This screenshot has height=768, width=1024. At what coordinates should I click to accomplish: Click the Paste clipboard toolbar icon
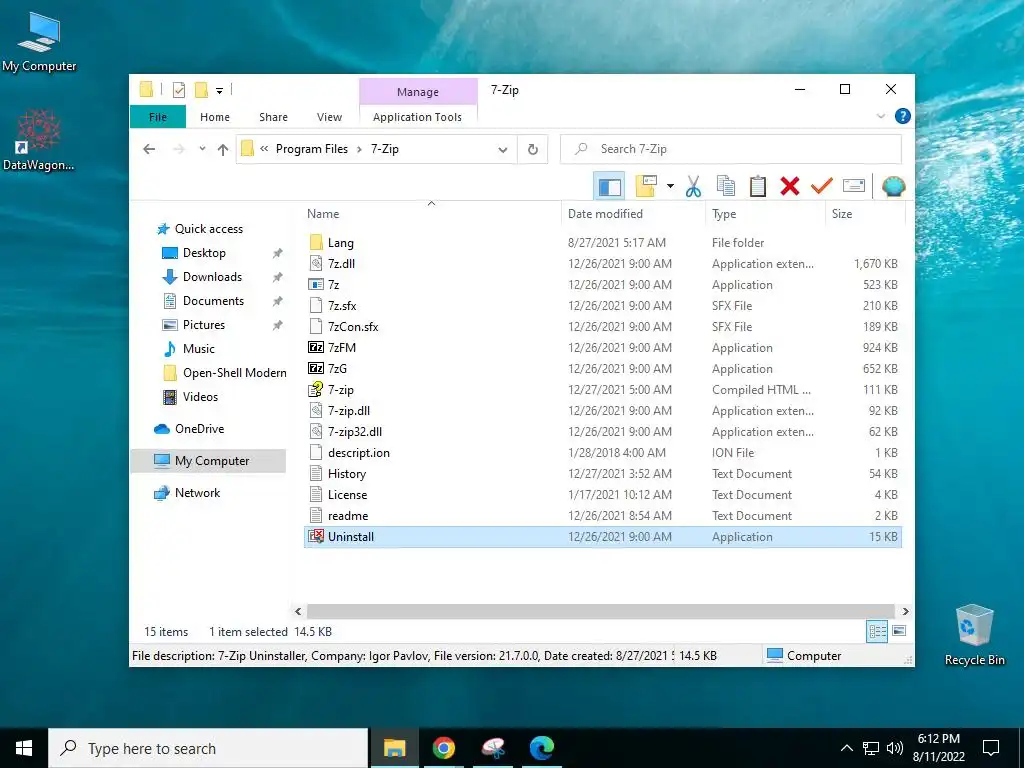click(x=758, y=187)
